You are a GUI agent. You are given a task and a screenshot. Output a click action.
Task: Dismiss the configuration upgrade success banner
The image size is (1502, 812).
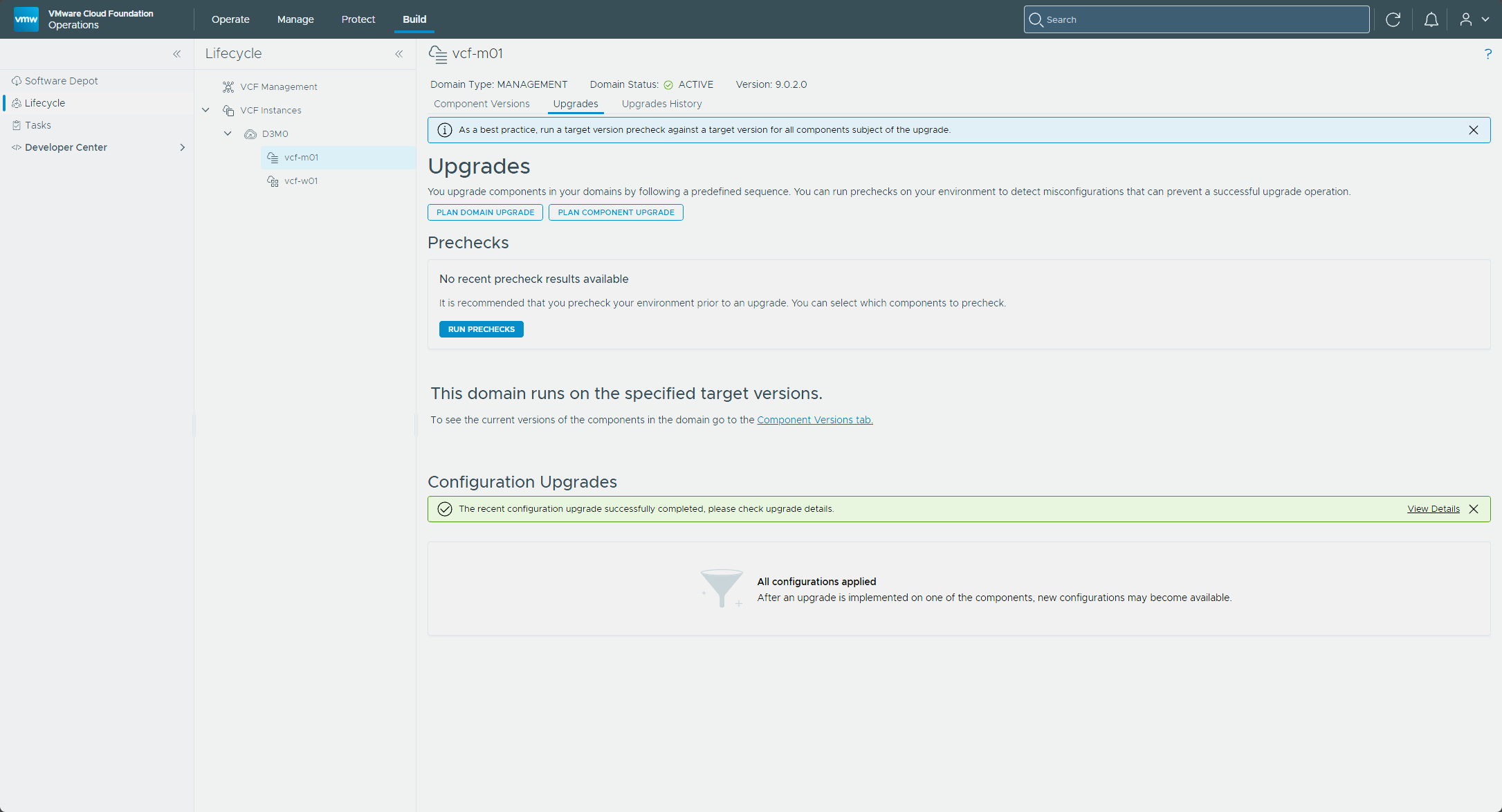(x=1473, y=509)
